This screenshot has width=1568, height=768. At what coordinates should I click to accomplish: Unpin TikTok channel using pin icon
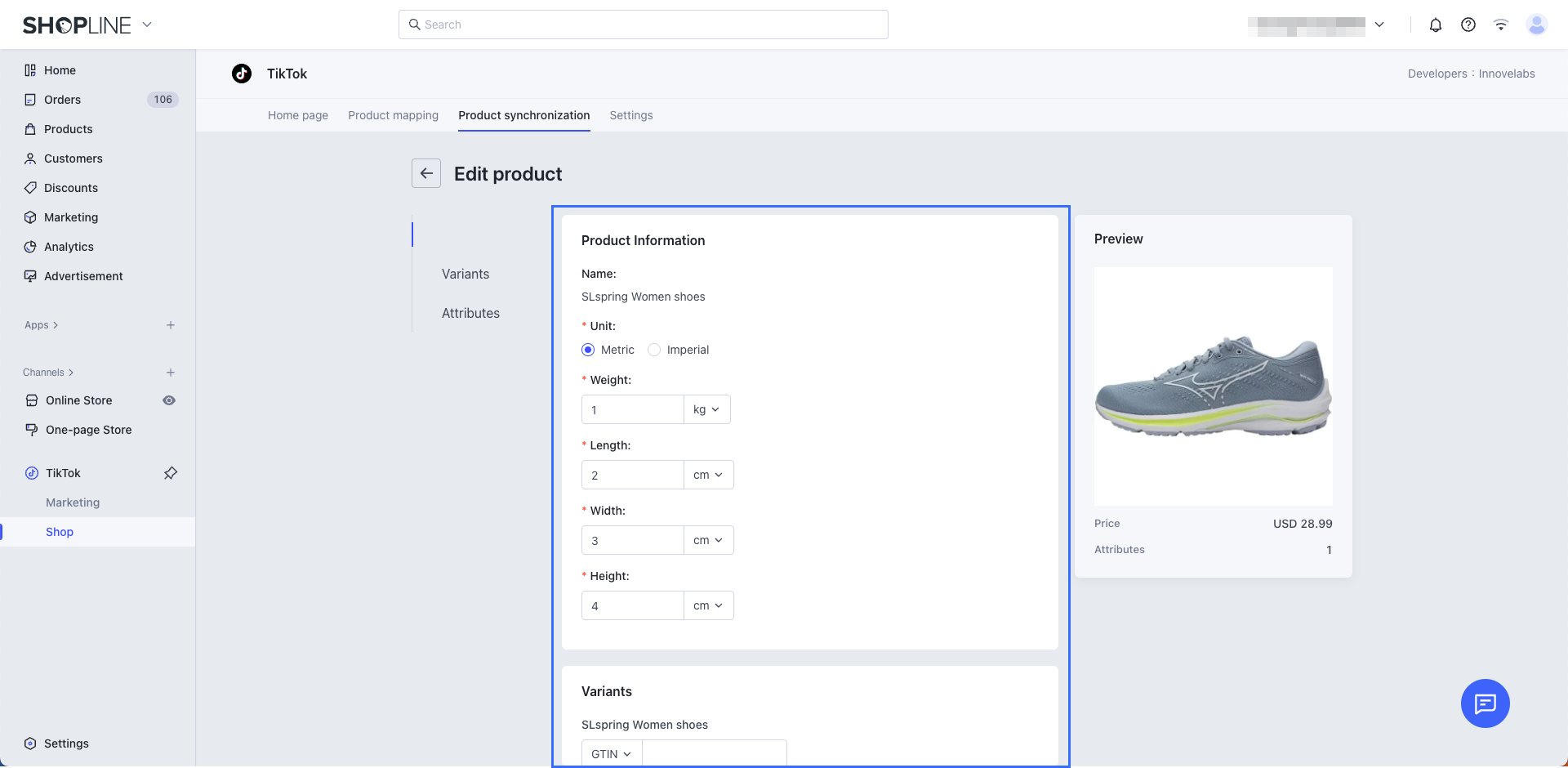(x=170, y=473)
